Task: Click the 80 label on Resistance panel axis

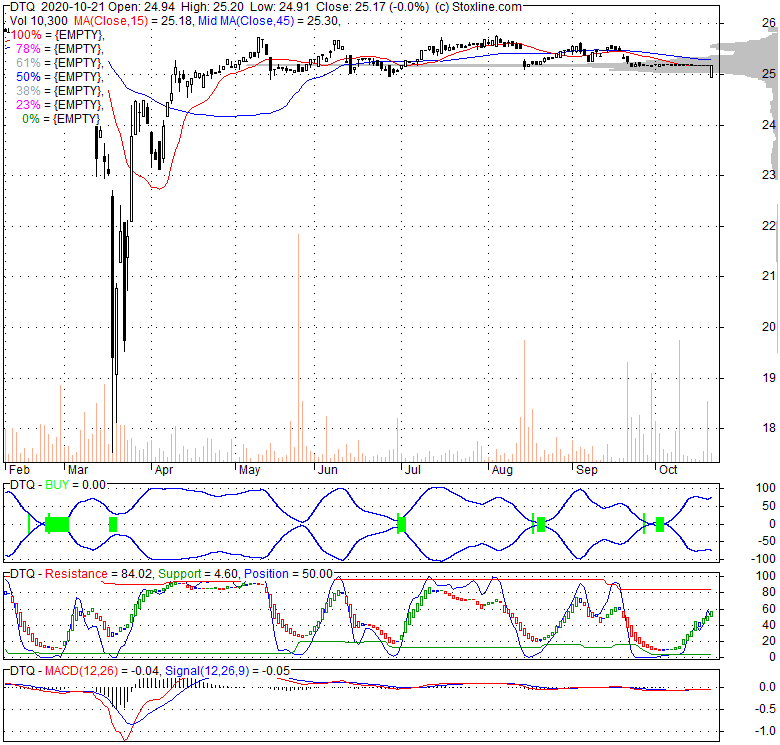Action: click(x=769, y=592)
